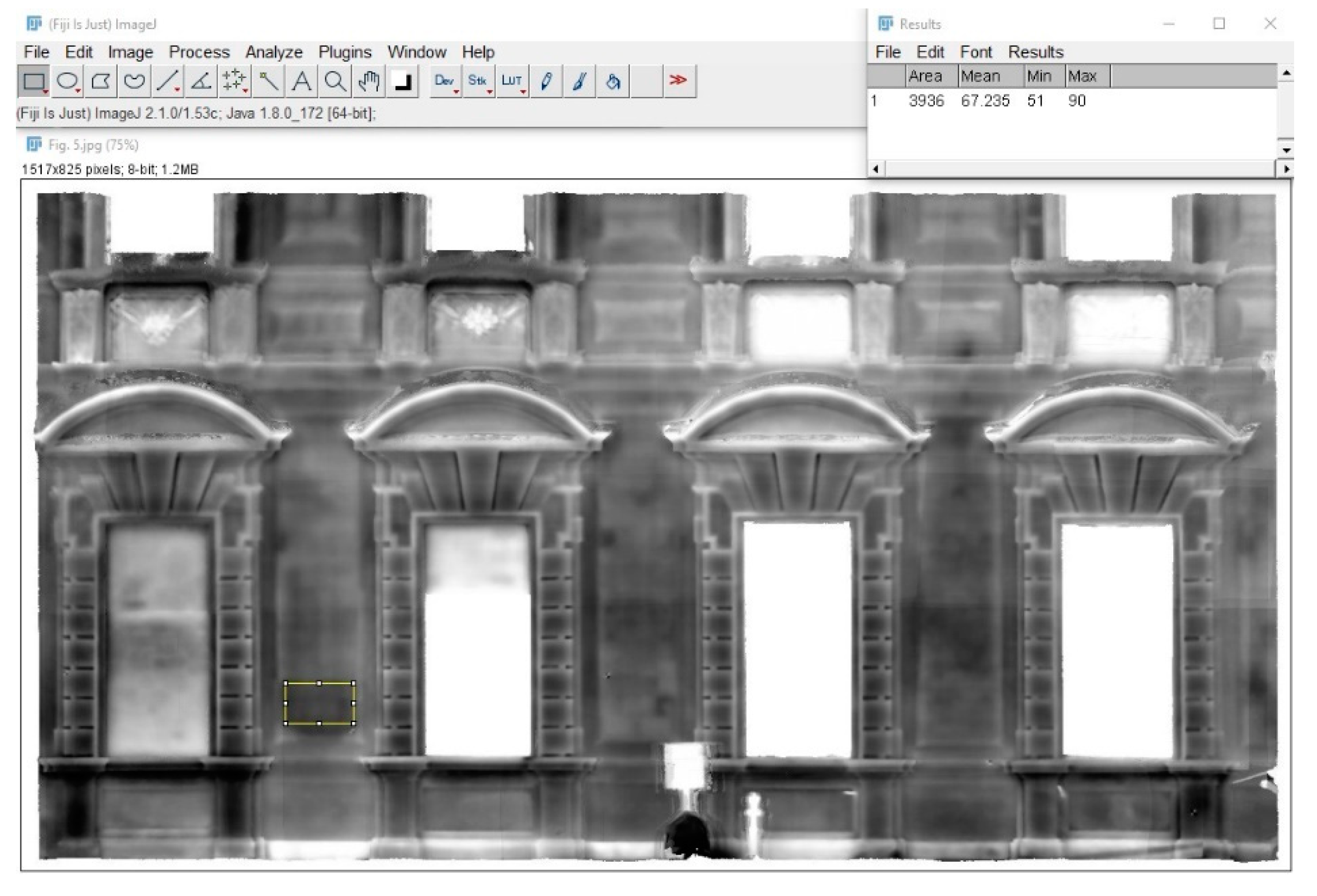Select the Hand scrolling tool
The width and height of the screenshot is (1317, 896).
pyautogui.click(x=368, y=81)
